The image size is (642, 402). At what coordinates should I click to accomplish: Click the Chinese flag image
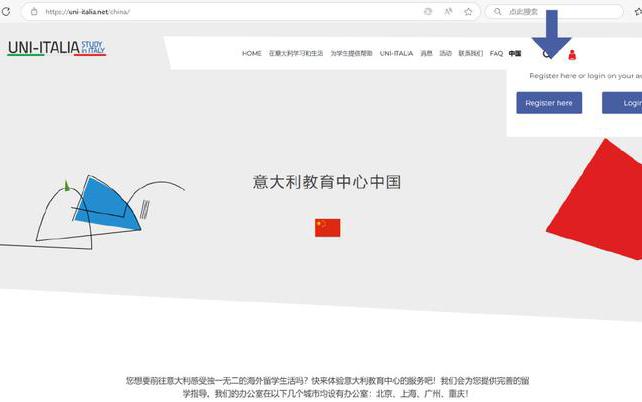pyautogui.click(x=328, y=228)
